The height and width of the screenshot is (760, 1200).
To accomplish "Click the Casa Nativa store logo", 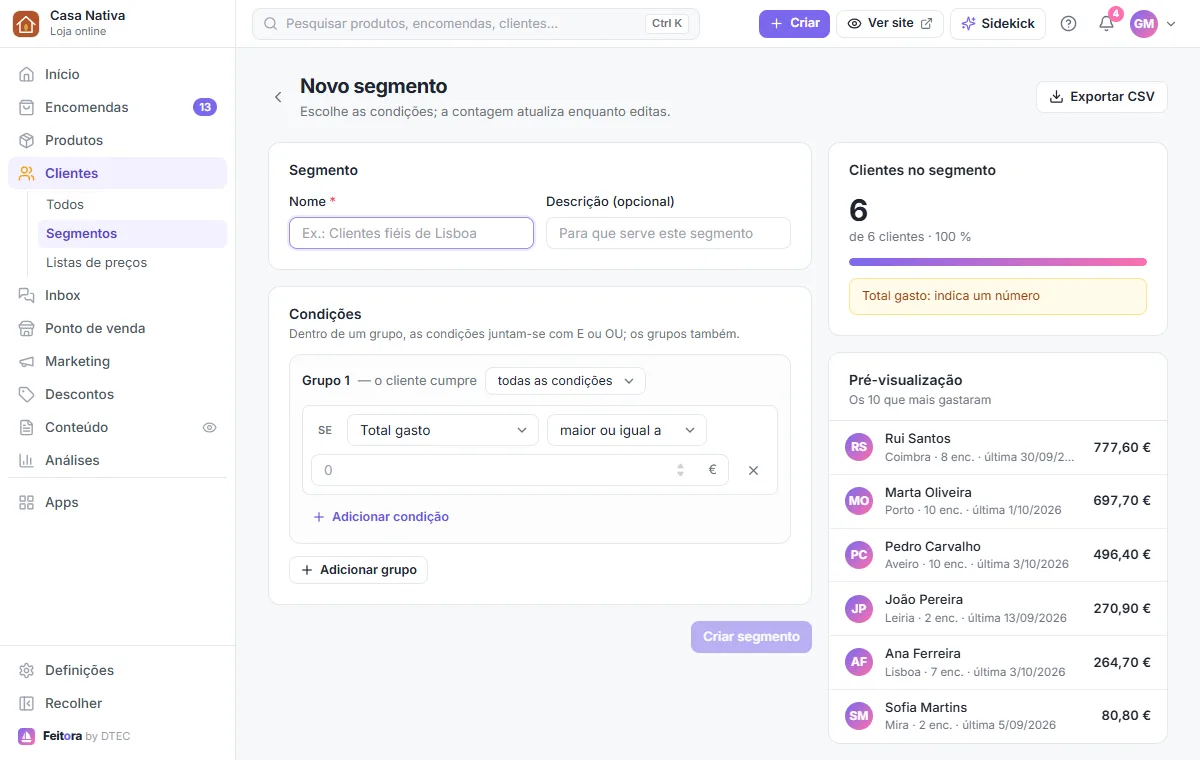I will coord(26,23).
